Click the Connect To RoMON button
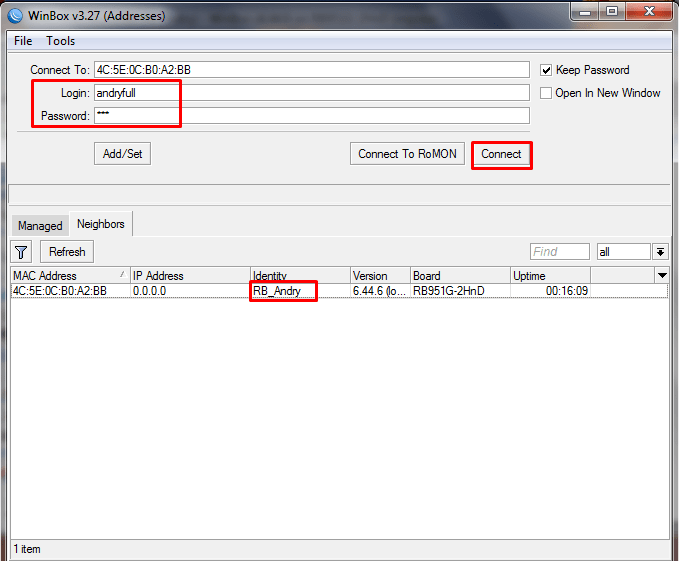 coord(407,154)
